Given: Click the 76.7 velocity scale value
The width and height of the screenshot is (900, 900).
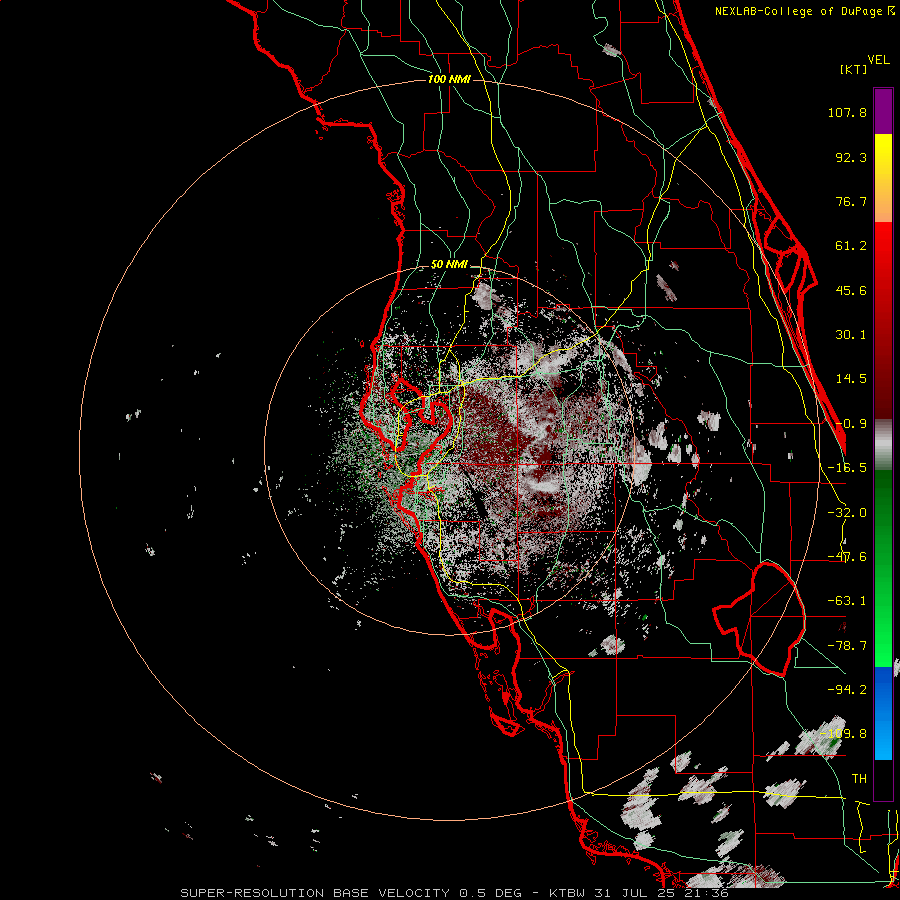Looking at the screenshot, I should point(851,201).
